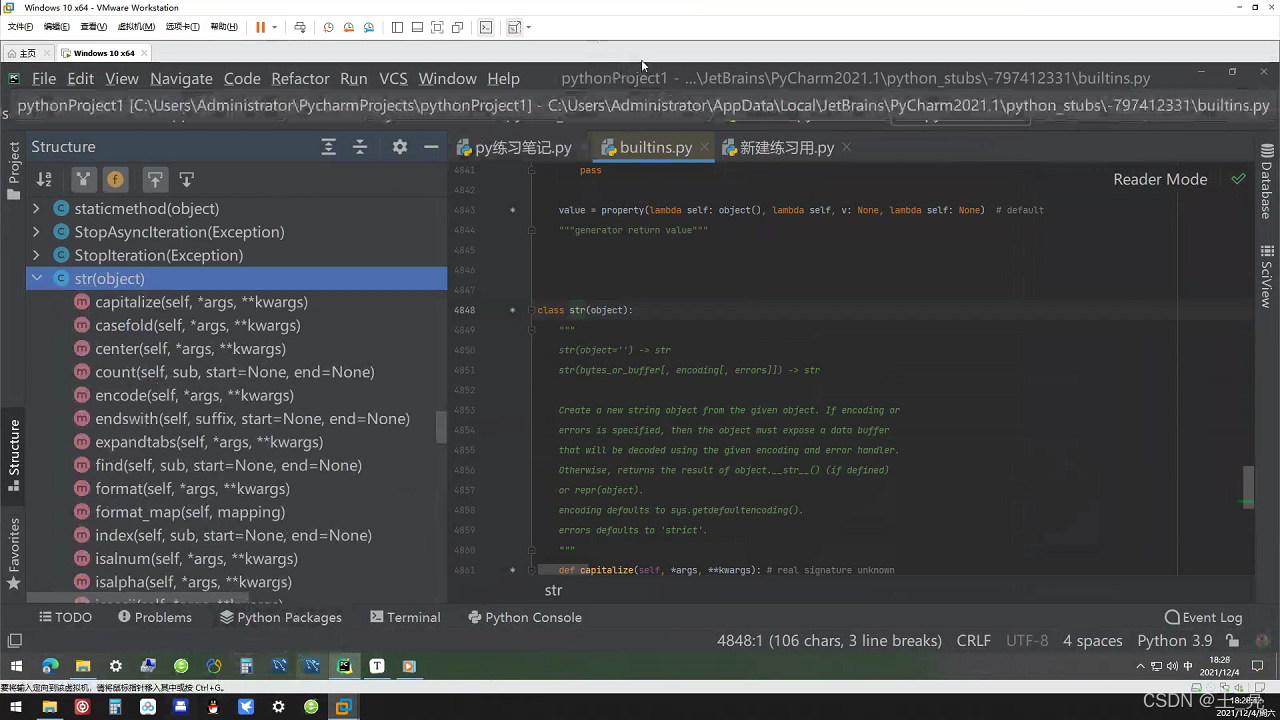The image size is (1280, 720).
Task: Open the Event Log
Action: [1204, 617]
